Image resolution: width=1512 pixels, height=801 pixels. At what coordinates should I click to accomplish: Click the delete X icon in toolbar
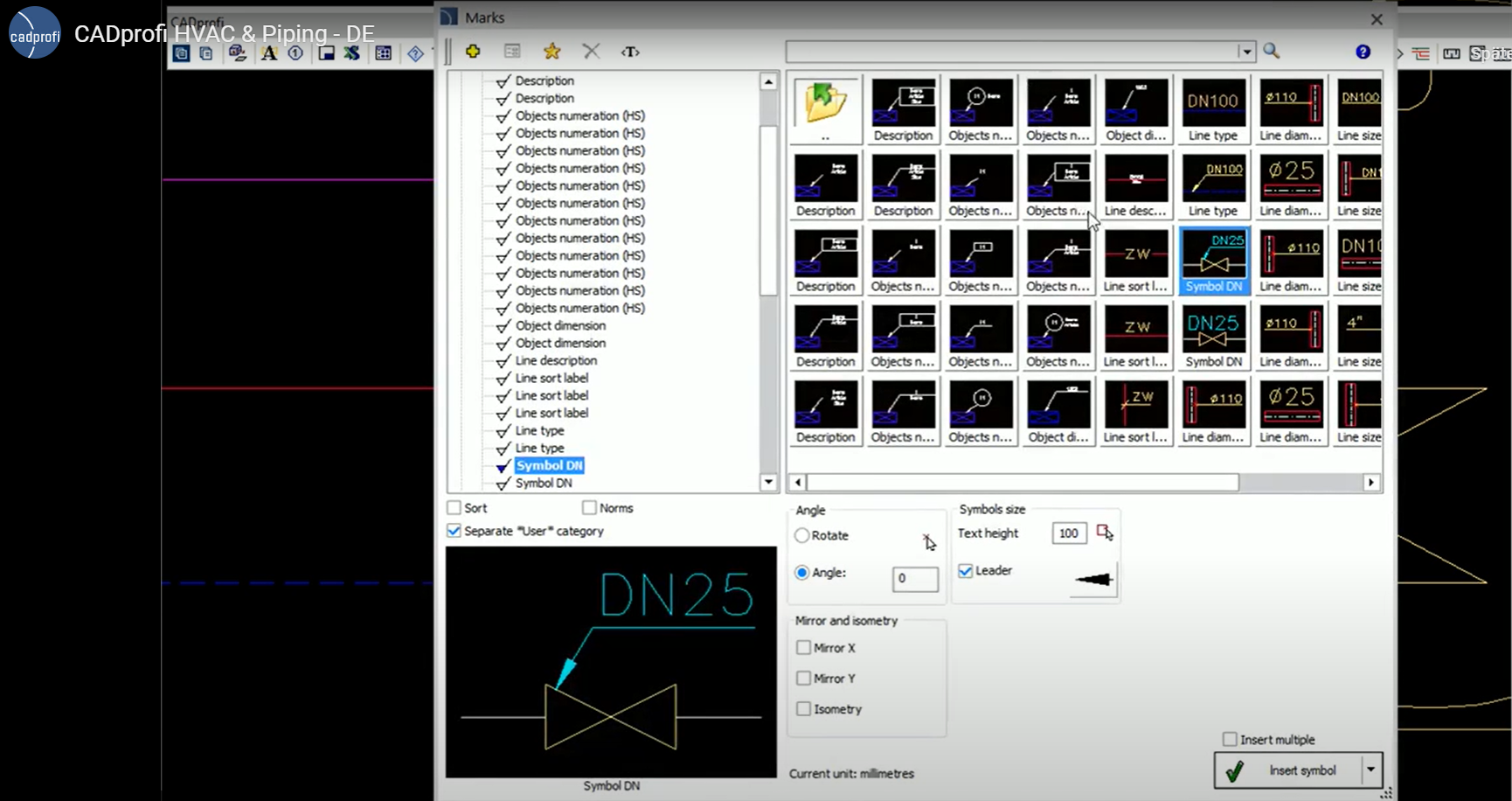pos(591,52)
